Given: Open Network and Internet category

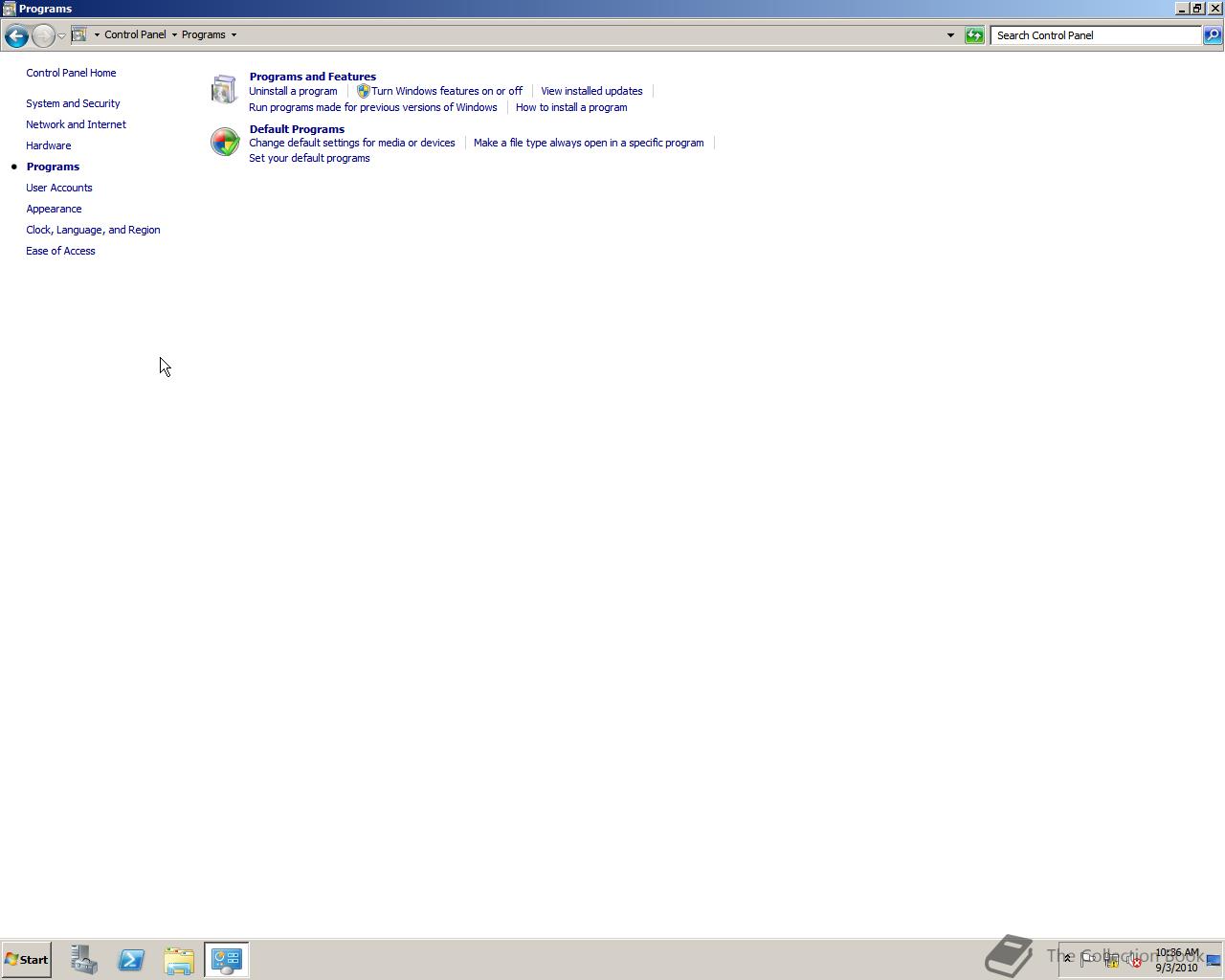Looking at the screenshot, I should 76,124.
